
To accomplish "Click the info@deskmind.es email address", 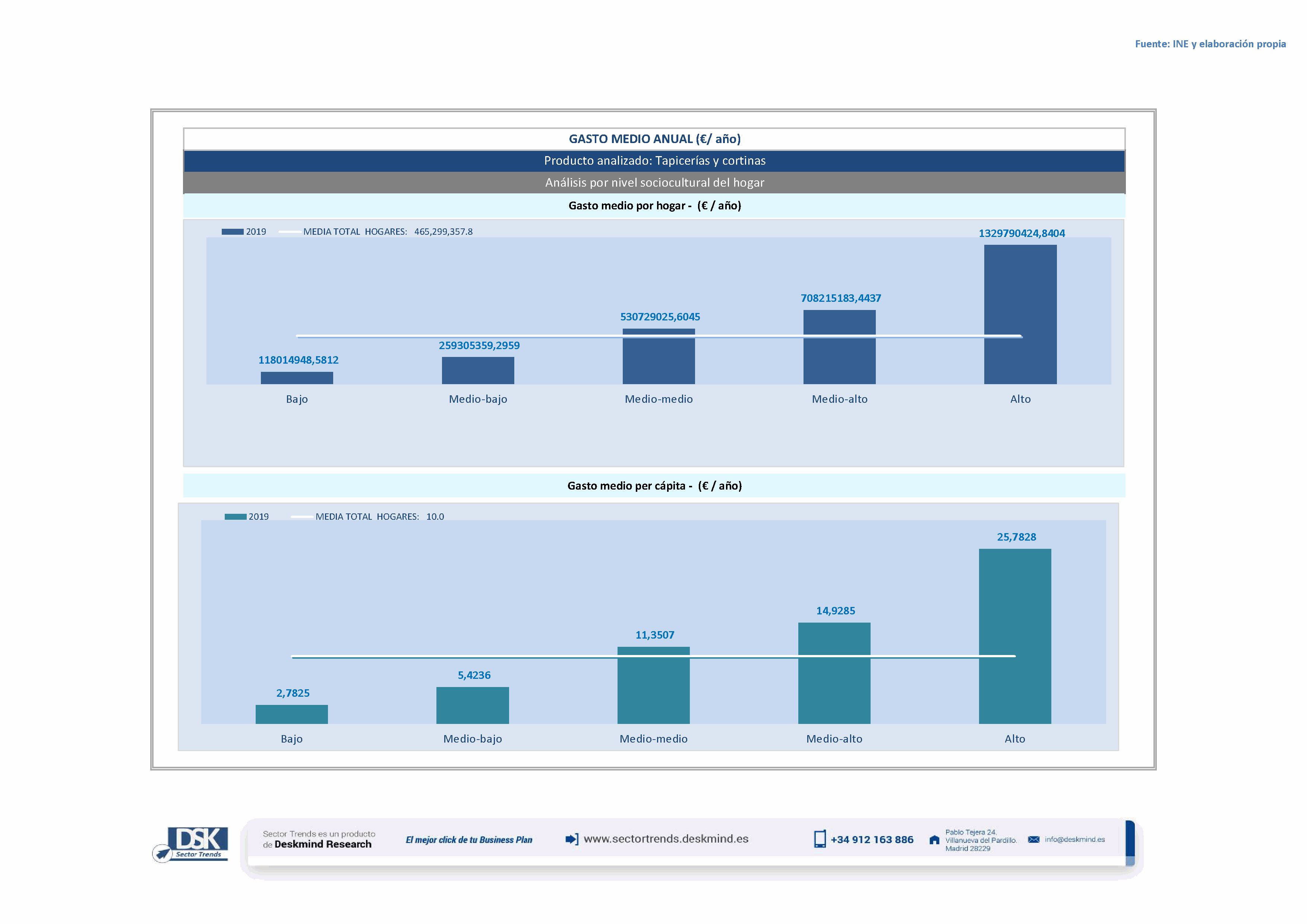I will click(x=1074, y=839).
